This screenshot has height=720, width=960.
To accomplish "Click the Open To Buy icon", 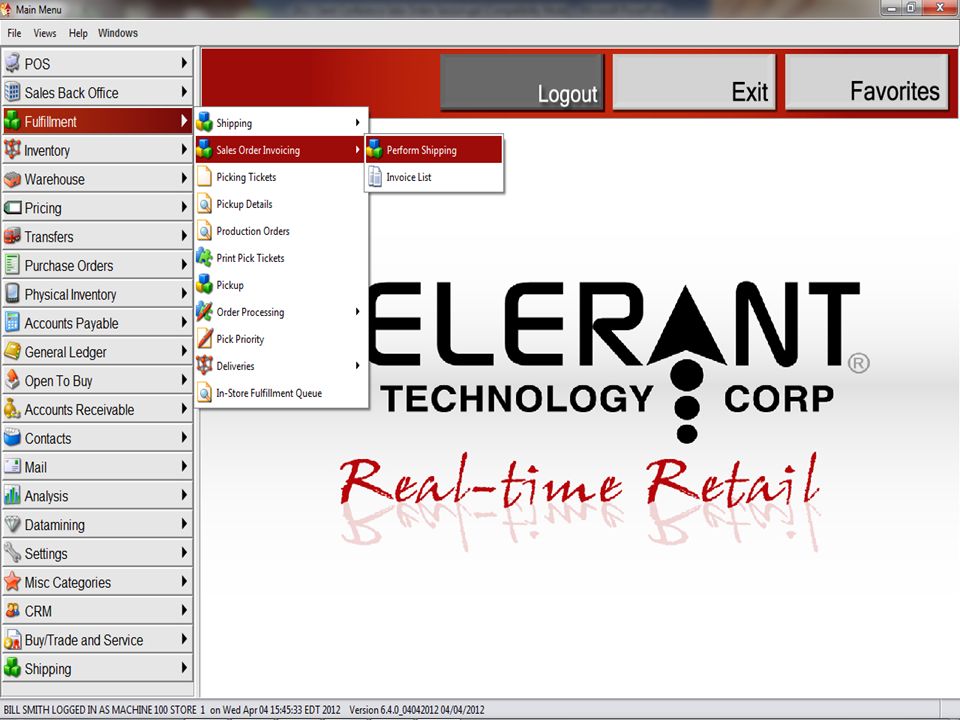I will [x=12, y=380].
